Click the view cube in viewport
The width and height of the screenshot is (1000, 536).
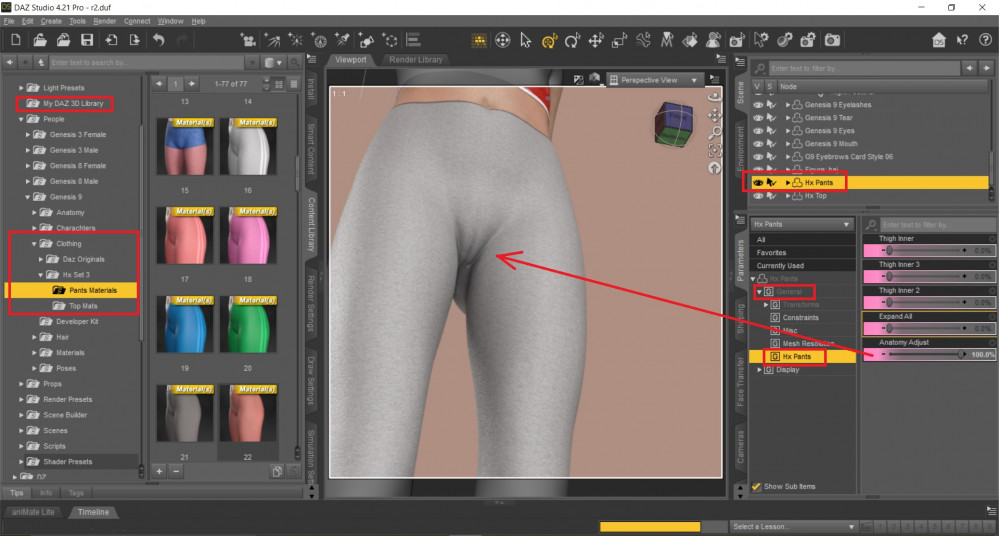tap(673, 123)
